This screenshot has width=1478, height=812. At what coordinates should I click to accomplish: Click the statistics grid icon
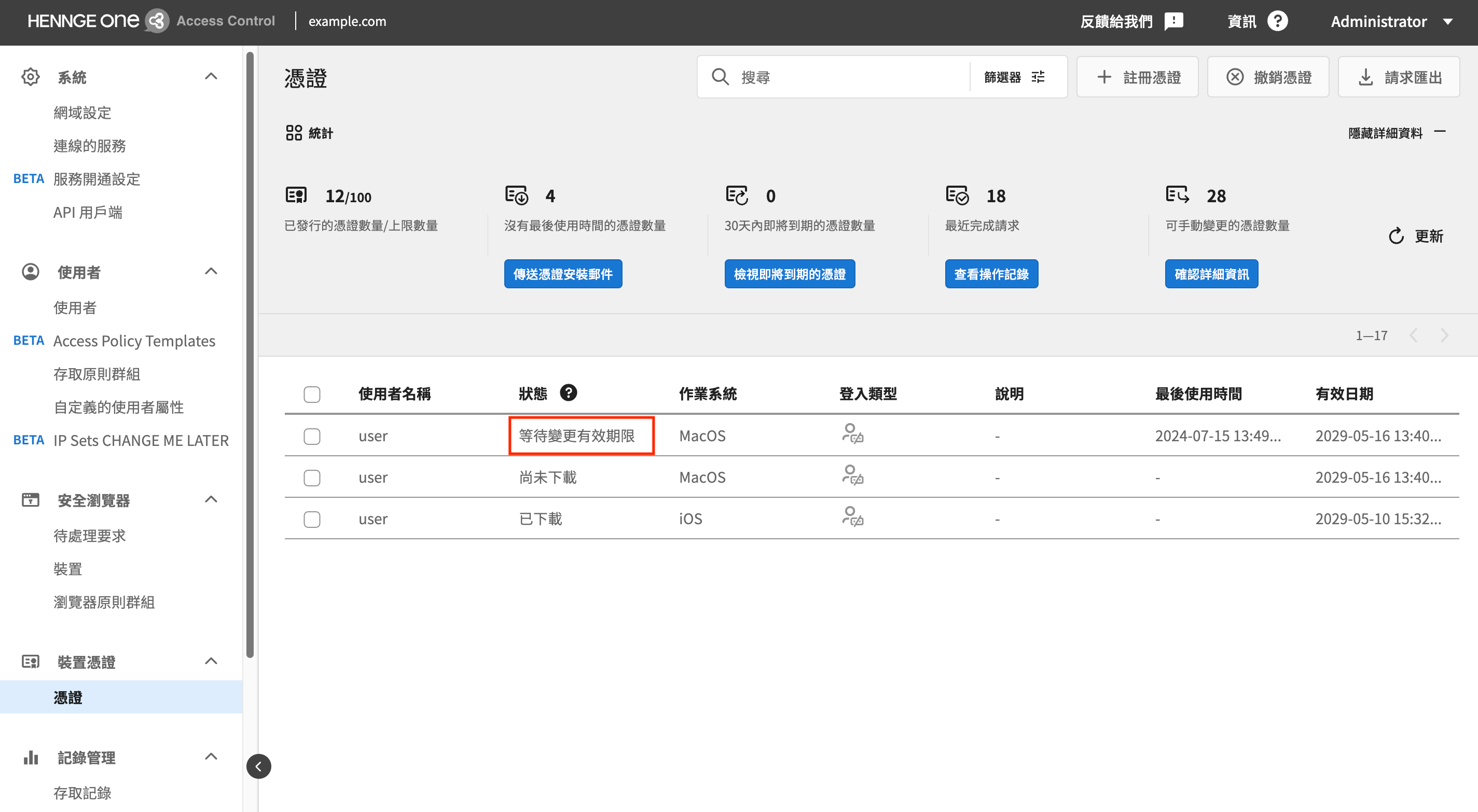tap(294, 133)
